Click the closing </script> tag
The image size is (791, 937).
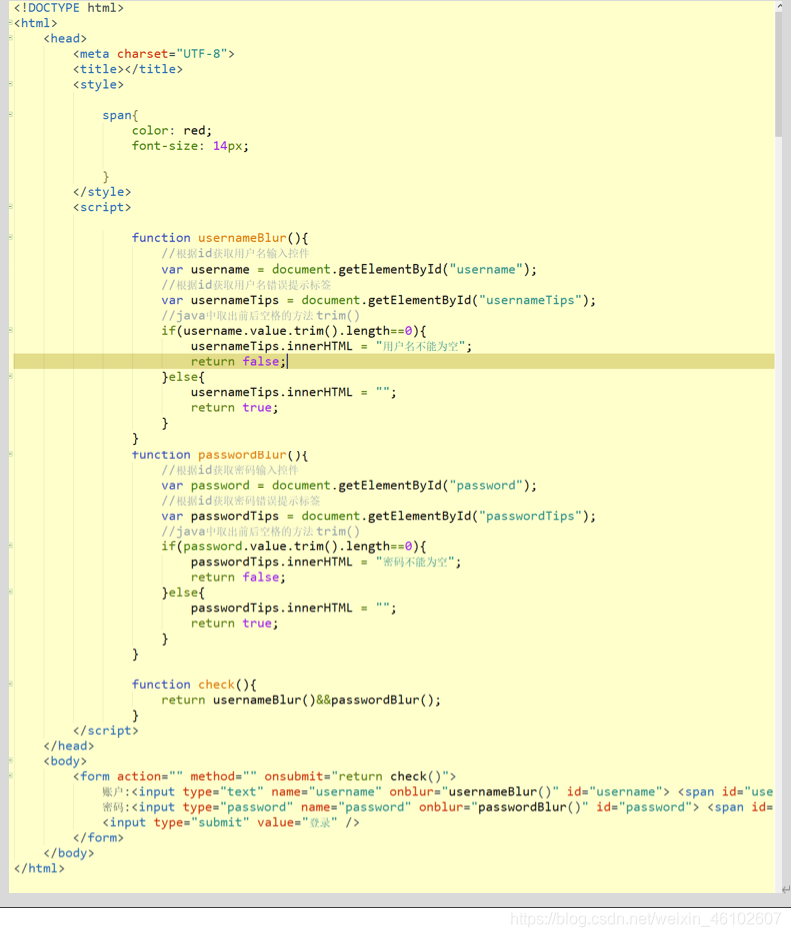click(105, 730)
